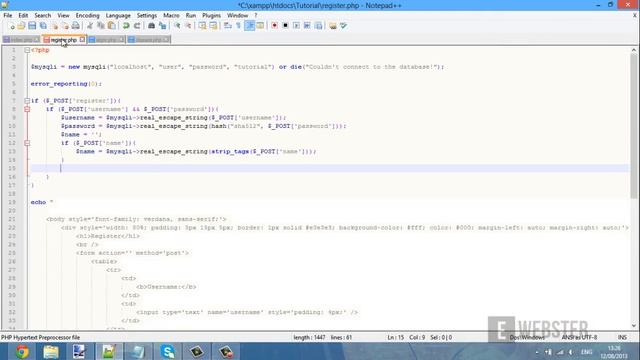Select the register.php document tab
Image resolution: width=640 pixels, height=360 pixels.
point(64,40)
